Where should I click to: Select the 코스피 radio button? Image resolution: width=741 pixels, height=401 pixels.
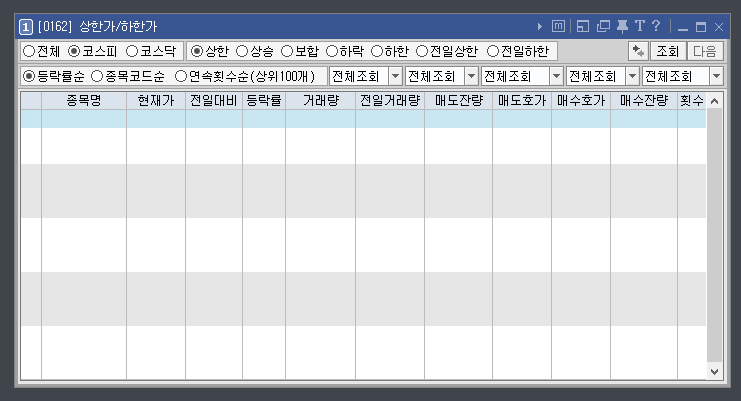[x=93, y=51]
